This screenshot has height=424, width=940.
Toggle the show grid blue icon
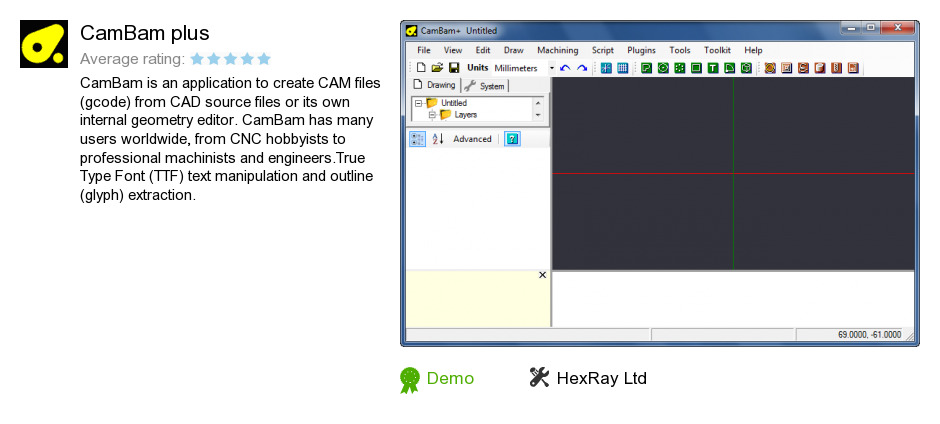click(x=623, y=68)
